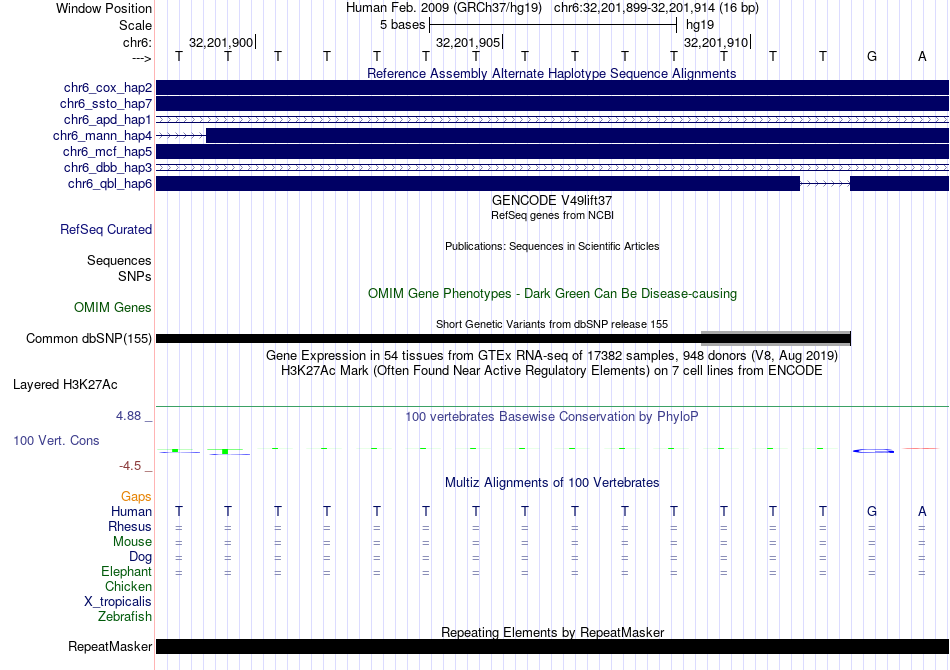The width and height of the screenshot is (950, 670).
Task: Click the chr6_ssto_hap7 alignment bar
Action: tap(552, 104)
